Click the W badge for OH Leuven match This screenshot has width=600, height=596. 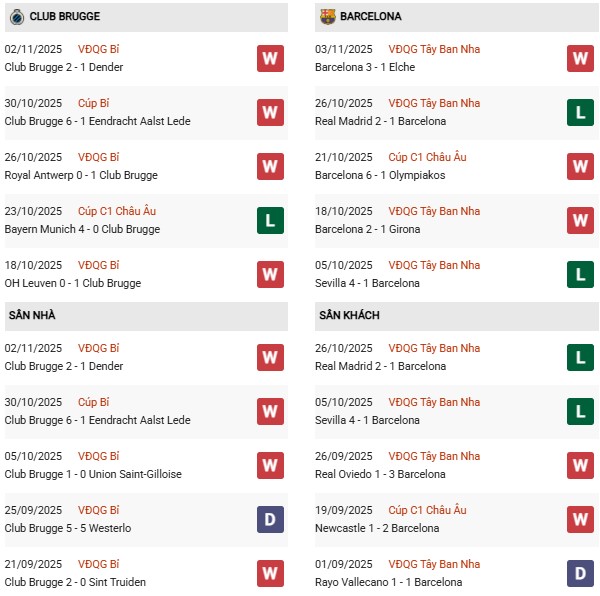point(270,274)
